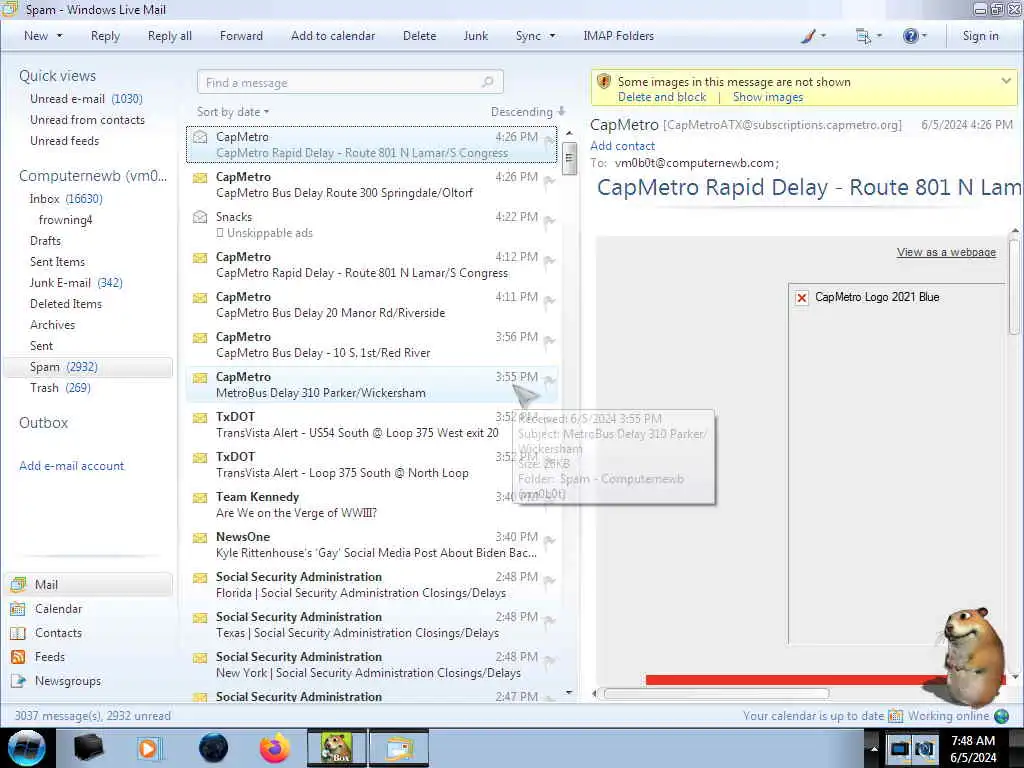The image size is (1024, 768).
Task: Open the media player taskbar icon
Action: [148, 748]
